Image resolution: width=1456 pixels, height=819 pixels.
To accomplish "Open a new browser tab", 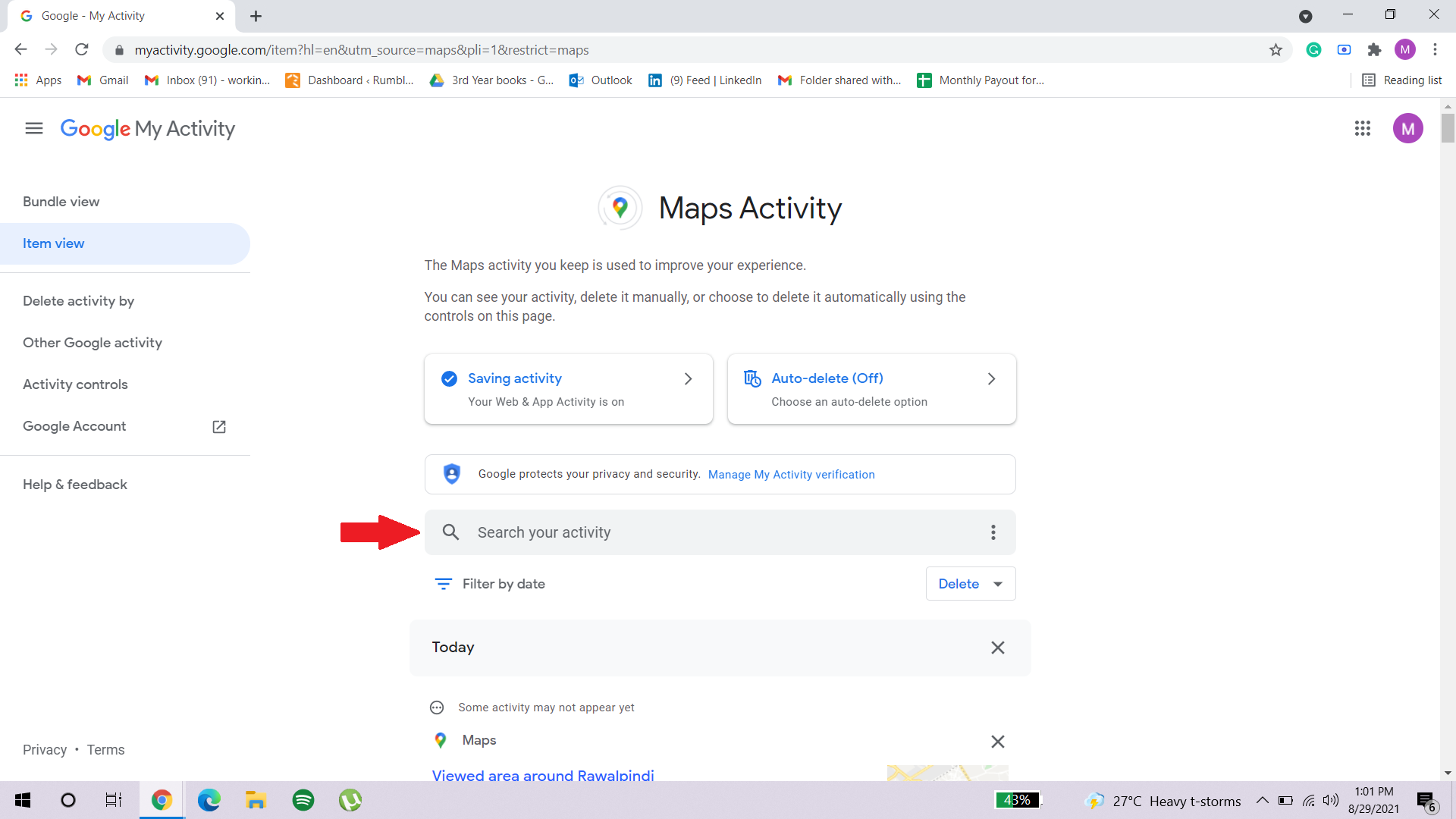I will point(256,16).
